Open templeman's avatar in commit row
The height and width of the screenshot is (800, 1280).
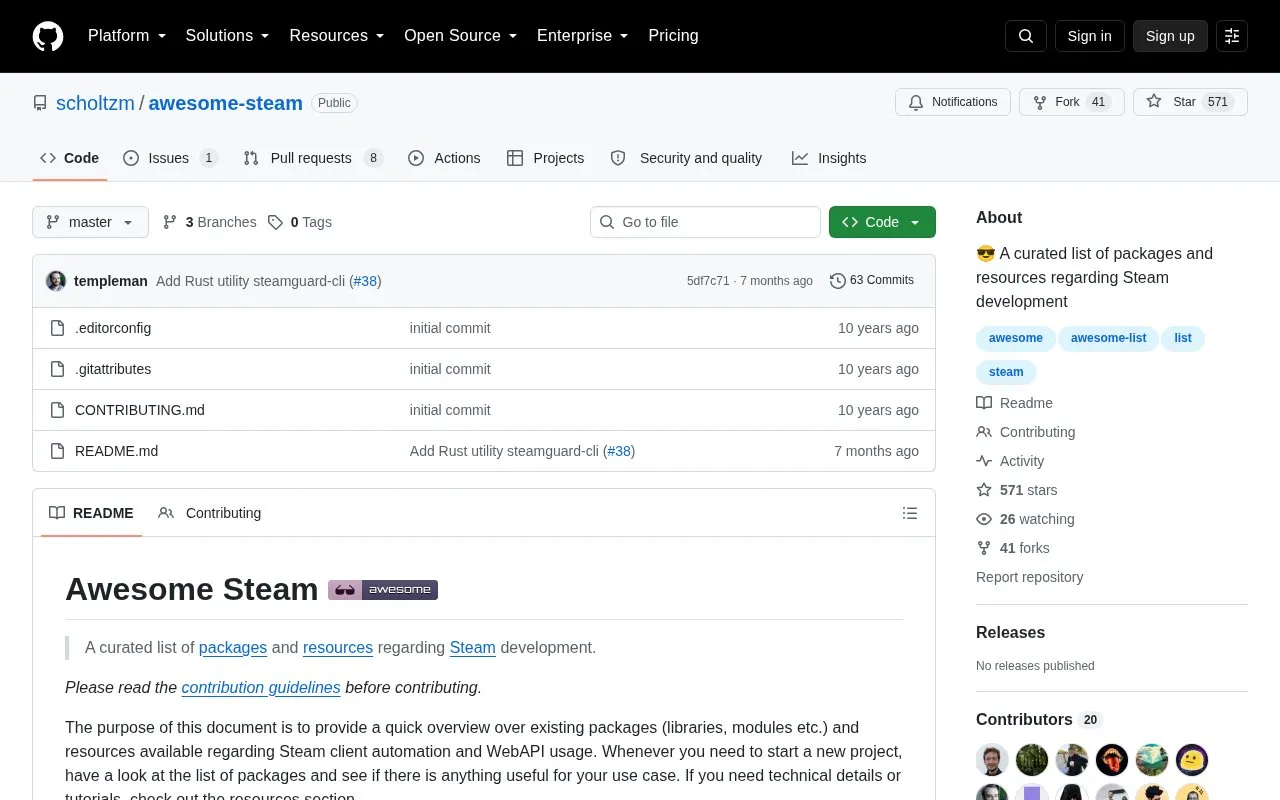point(56,281)
